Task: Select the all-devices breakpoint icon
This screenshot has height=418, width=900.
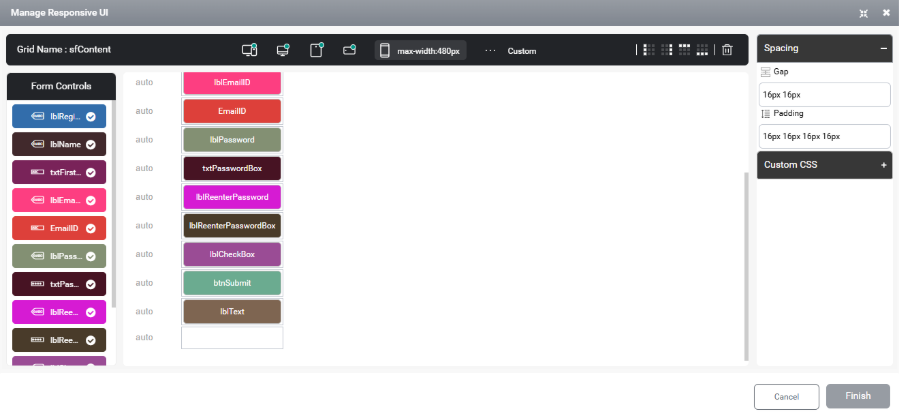Action: [249, 50]
